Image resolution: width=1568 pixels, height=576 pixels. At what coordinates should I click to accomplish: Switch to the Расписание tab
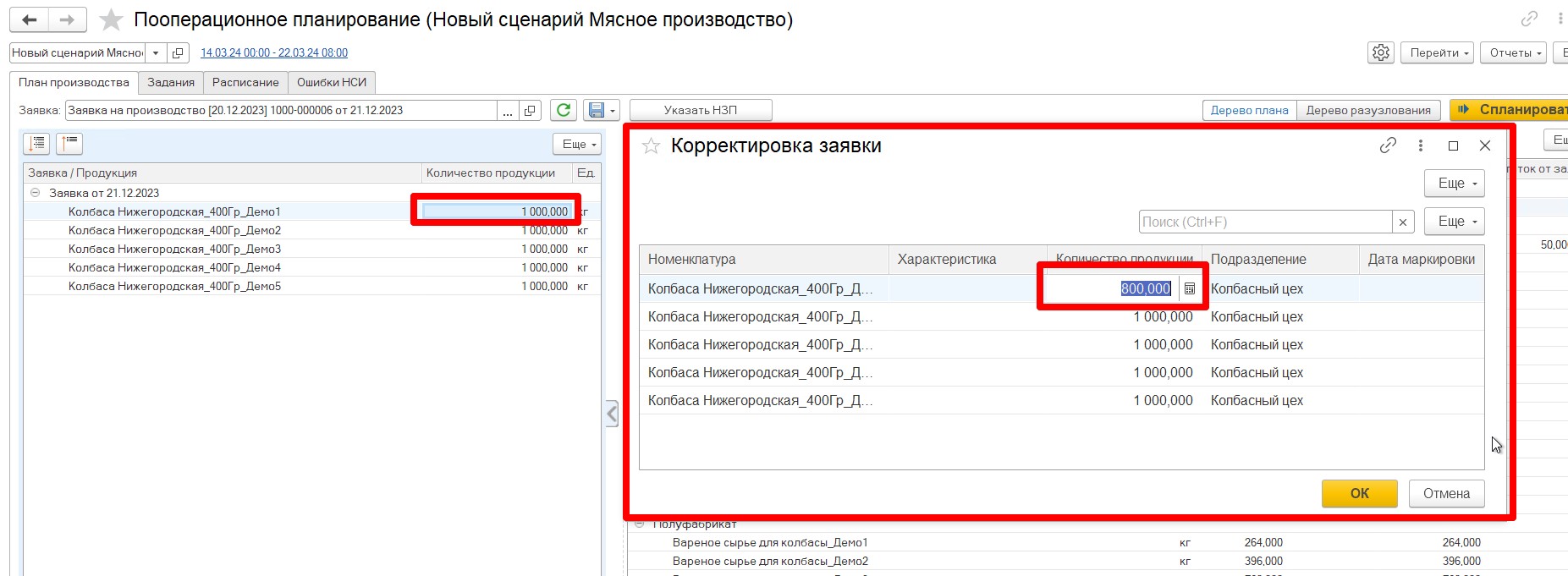tap(245, 82)
